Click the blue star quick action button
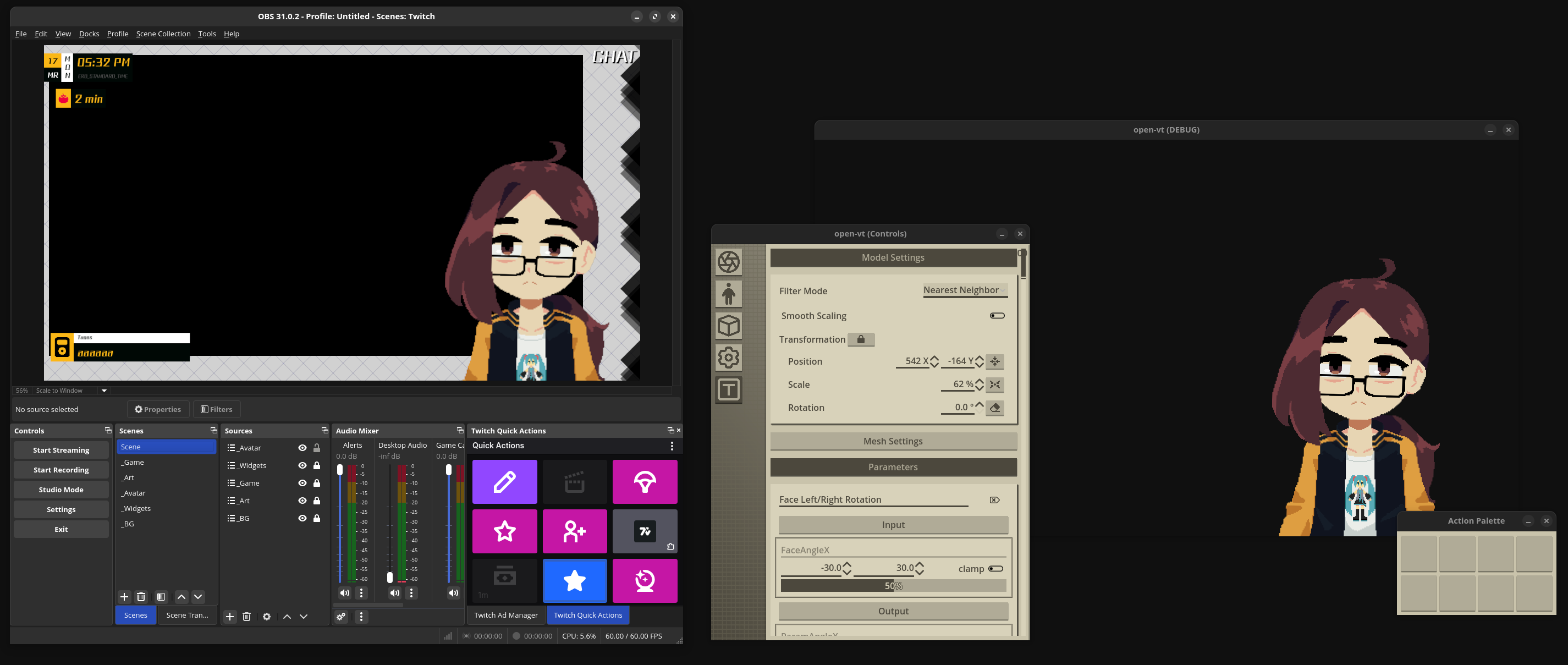The height and width of the screenshot is (665, 1568). point(574,580)
